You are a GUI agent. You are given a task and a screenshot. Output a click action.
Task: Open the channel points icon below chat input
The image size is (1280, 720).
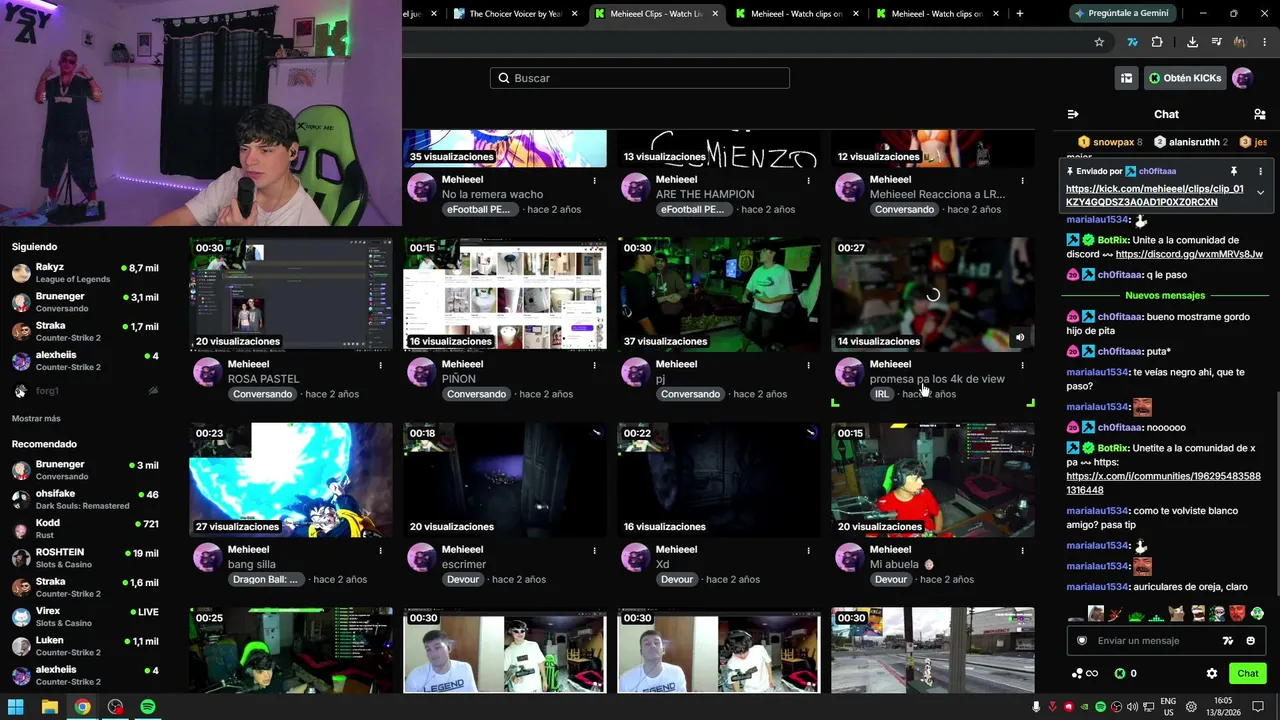click(x=1084, y=674)
